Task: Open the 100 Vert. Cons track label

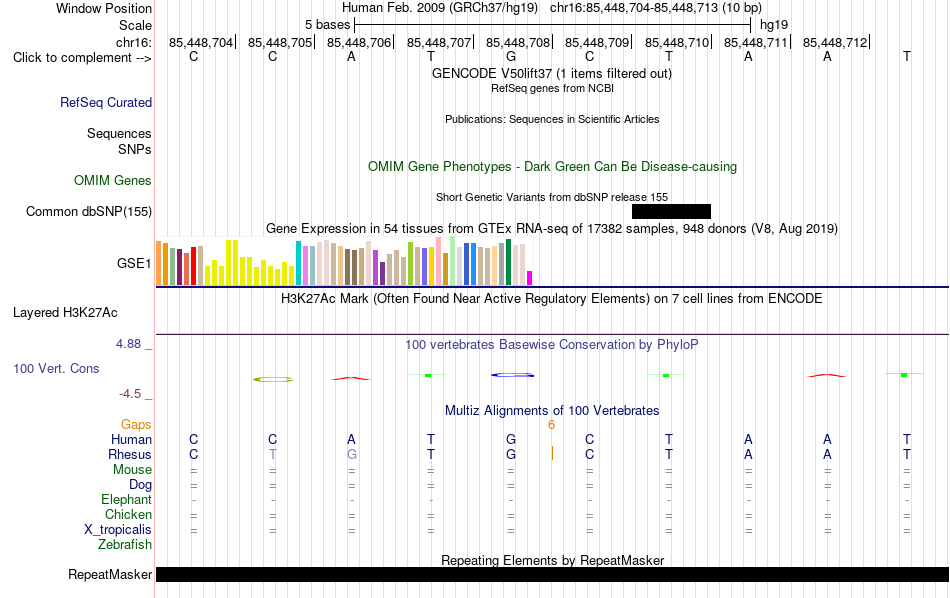Action: pyautogui.click(x=56, y=368)
